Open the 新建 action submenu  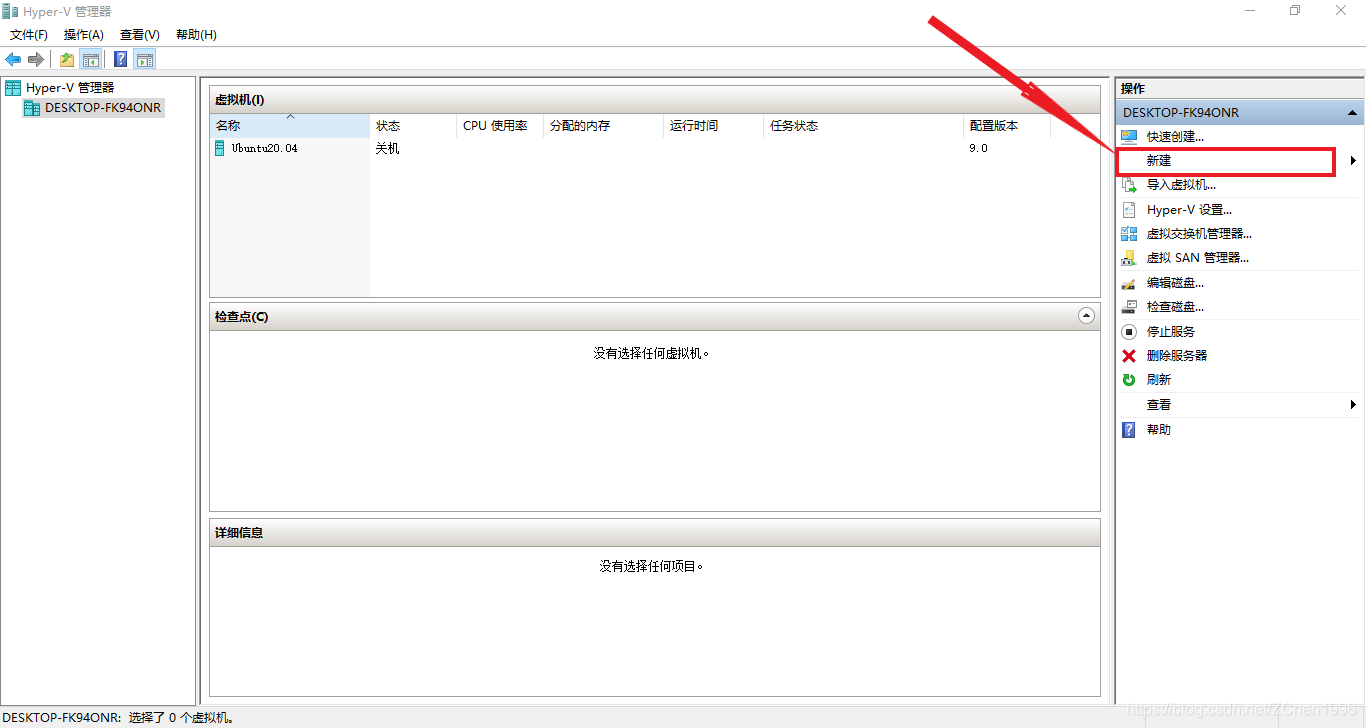tap(1159, 161)
